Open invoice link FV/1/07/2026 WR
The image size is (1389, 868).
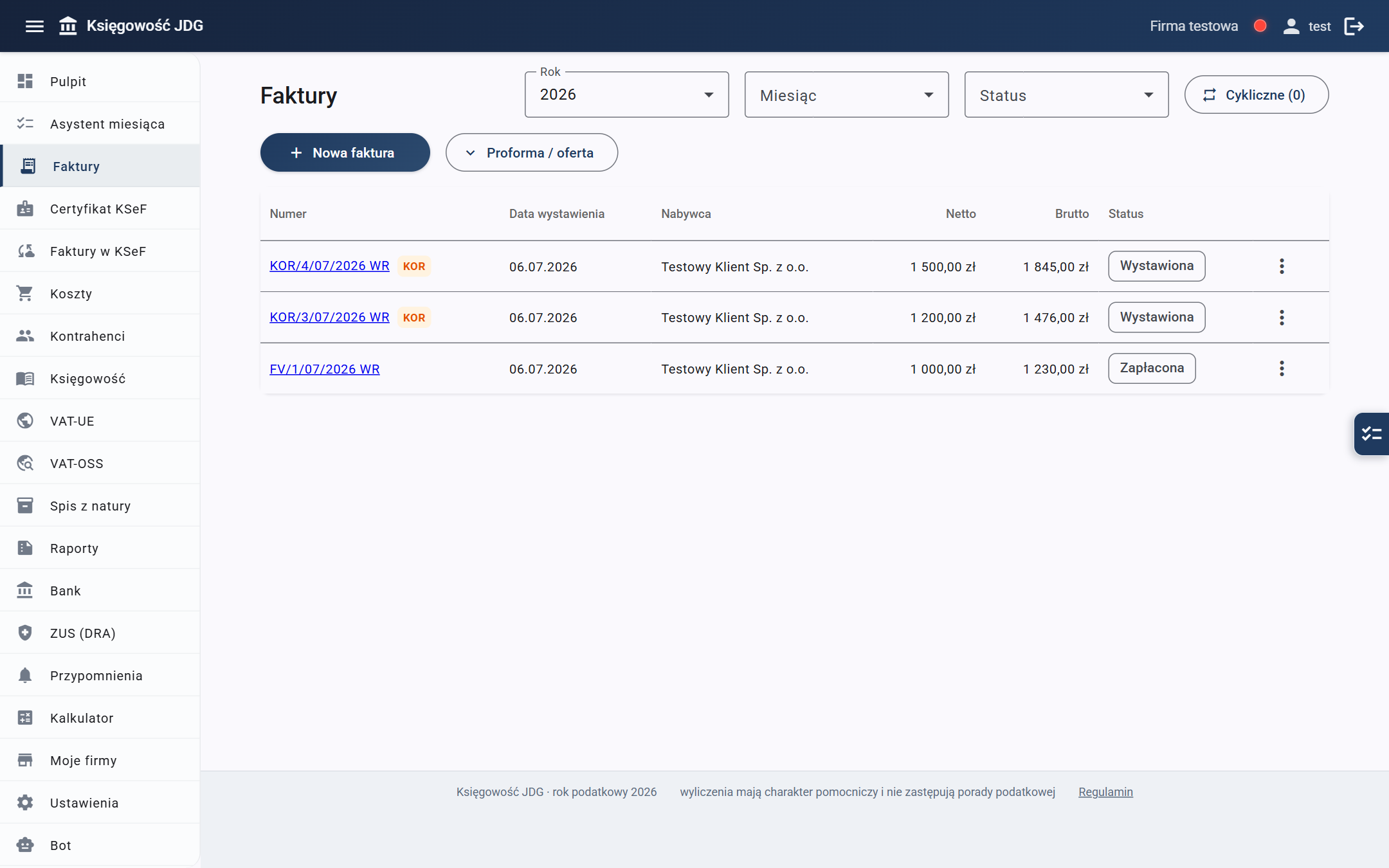(x=325, y=369)
